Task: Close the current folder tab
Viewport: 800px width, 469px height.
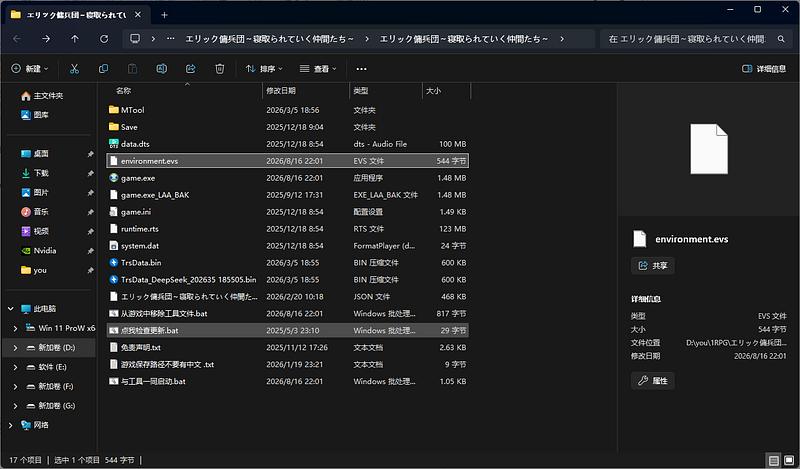Action: (138, 15)
